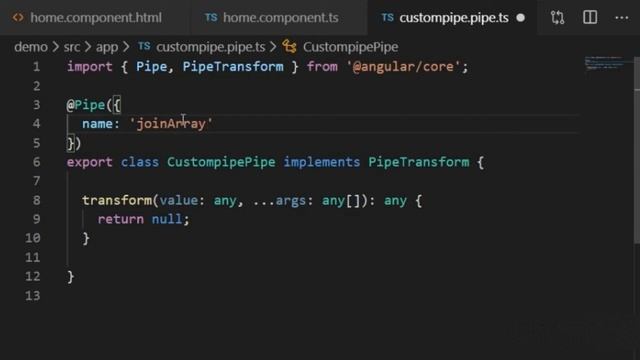Open the demo breadcrumb folder
640x360 pixels.
click(31, 47)
